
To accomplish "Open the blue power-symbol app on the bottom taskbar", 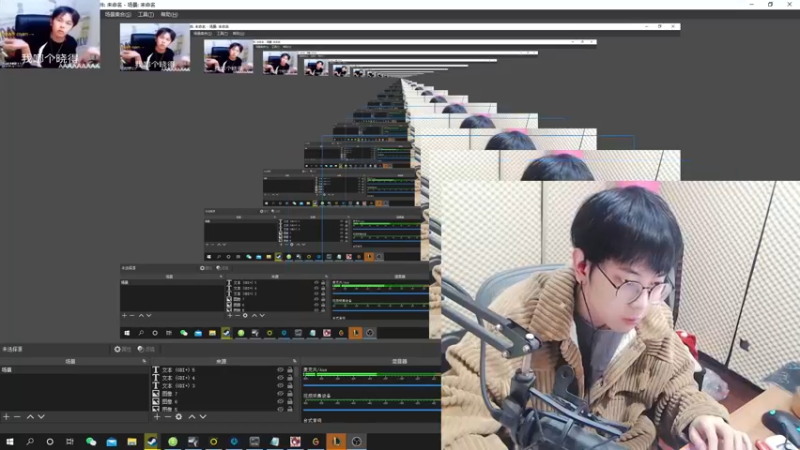I will (x=234, y=442).
